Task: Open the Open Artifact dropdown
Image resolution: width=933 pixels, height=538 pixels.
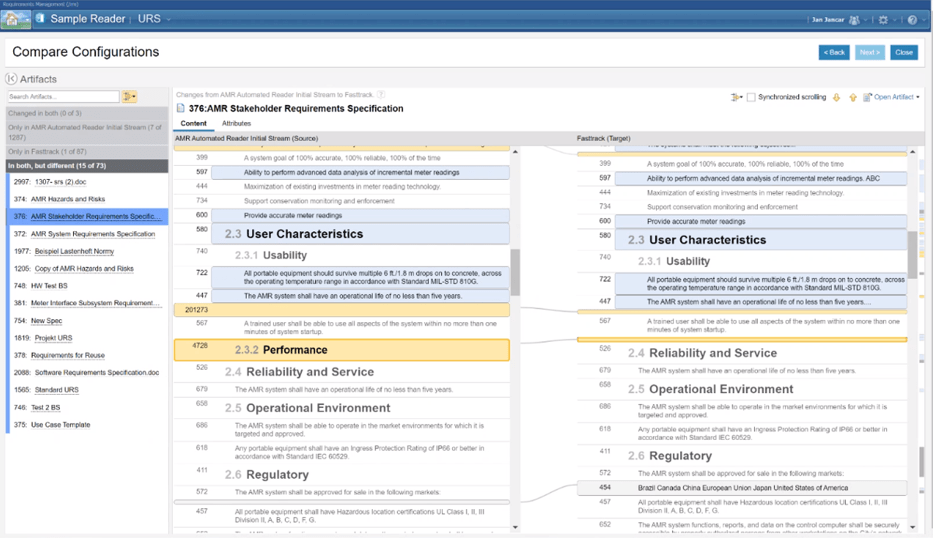Action: click(894, 97)
